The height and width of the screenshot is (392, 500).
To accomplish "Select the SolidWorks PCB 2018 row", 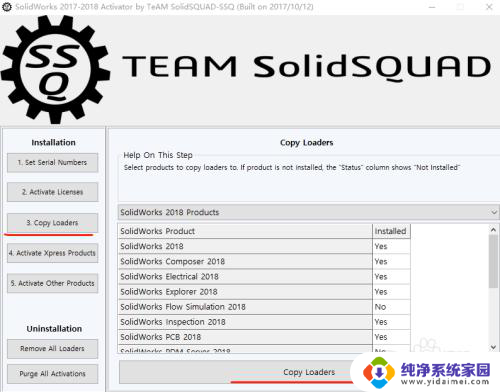I will [264, 337].
